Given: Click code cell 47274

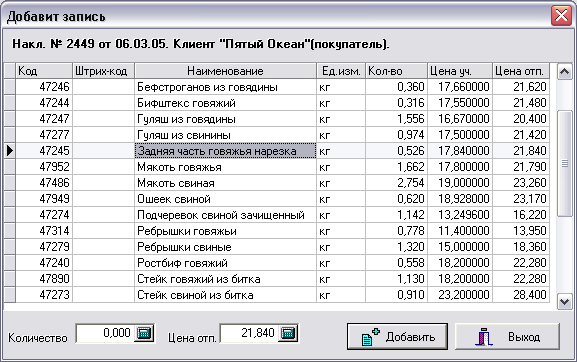Looking at the screenshot, I should point(44,215).
